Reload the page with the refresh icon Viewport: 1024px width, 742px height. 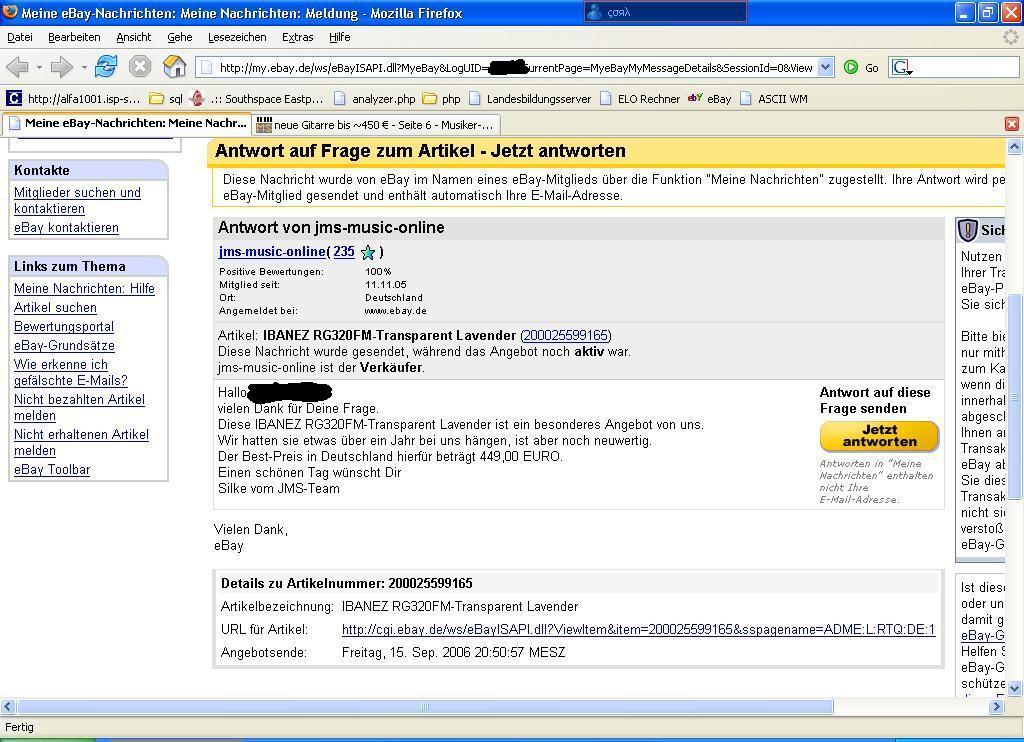tap(106, 67)
